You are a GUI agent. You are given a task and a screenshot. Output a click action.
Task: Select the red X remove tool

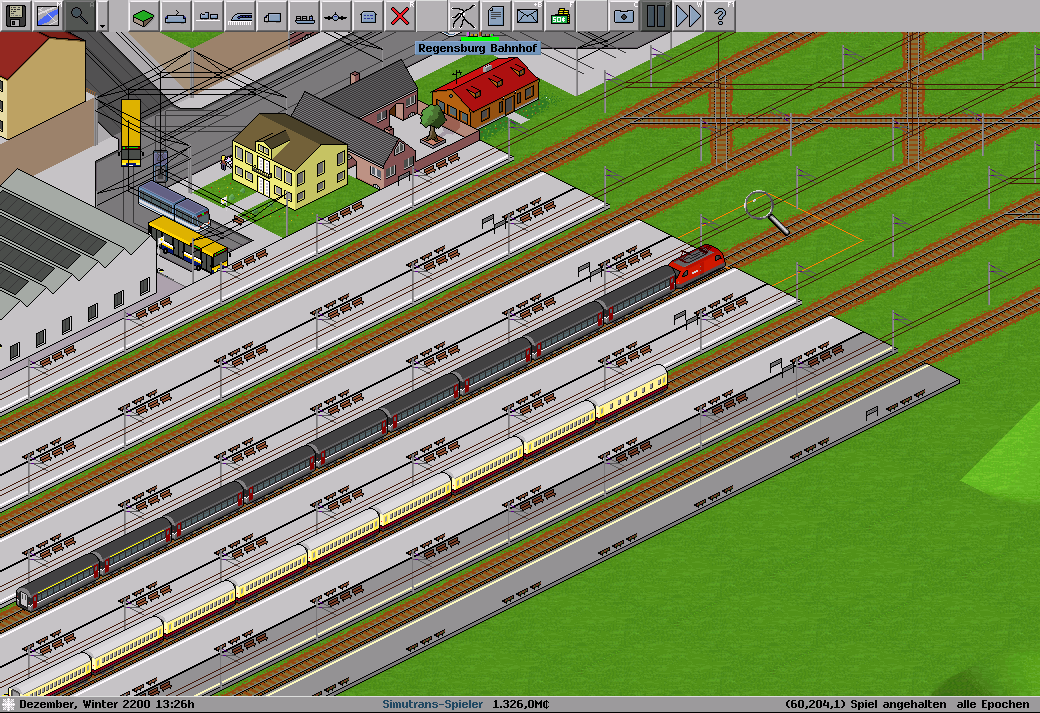coord(400,15)
